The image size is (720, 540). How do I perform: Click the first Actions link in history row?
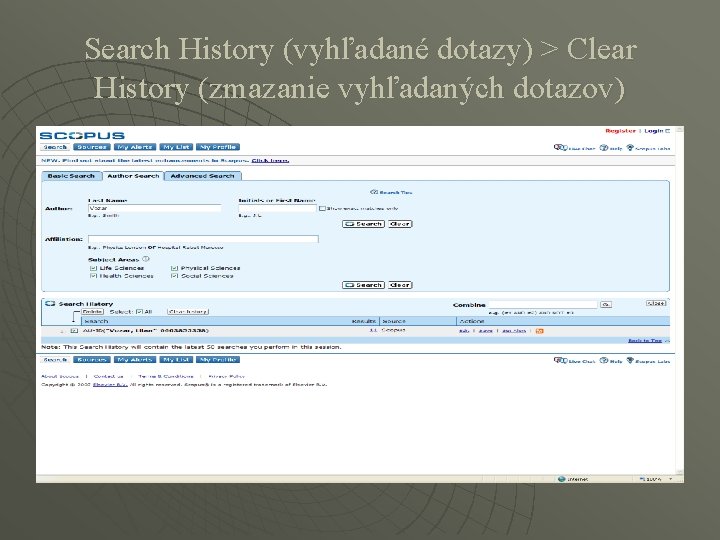(x=464, y=331)
